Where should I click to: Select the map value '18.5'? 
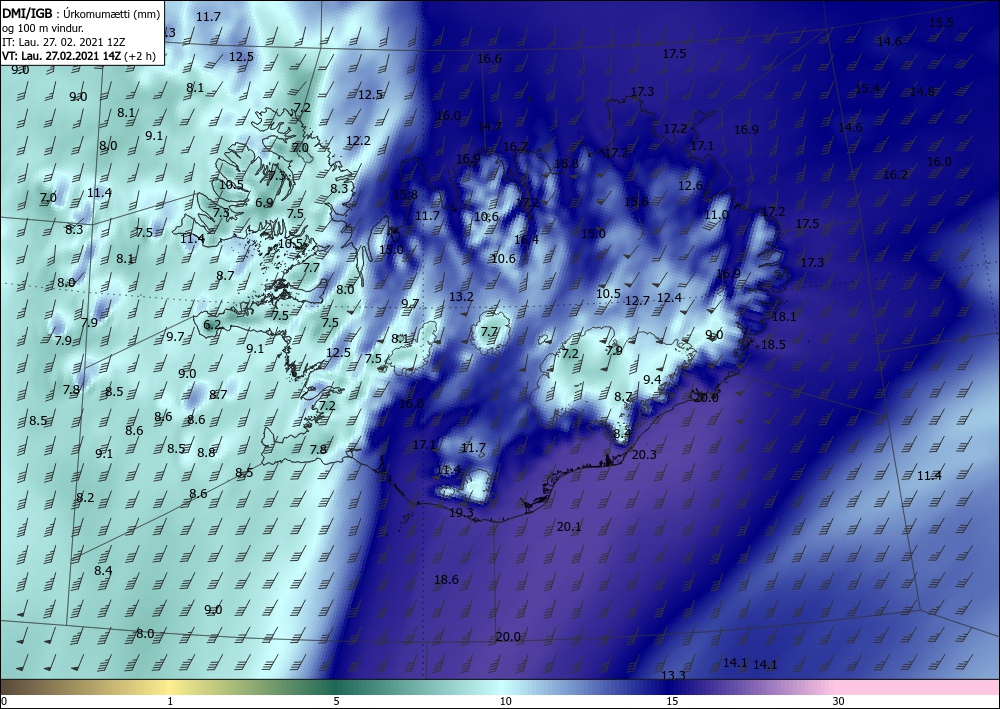(x=773, y=344)
